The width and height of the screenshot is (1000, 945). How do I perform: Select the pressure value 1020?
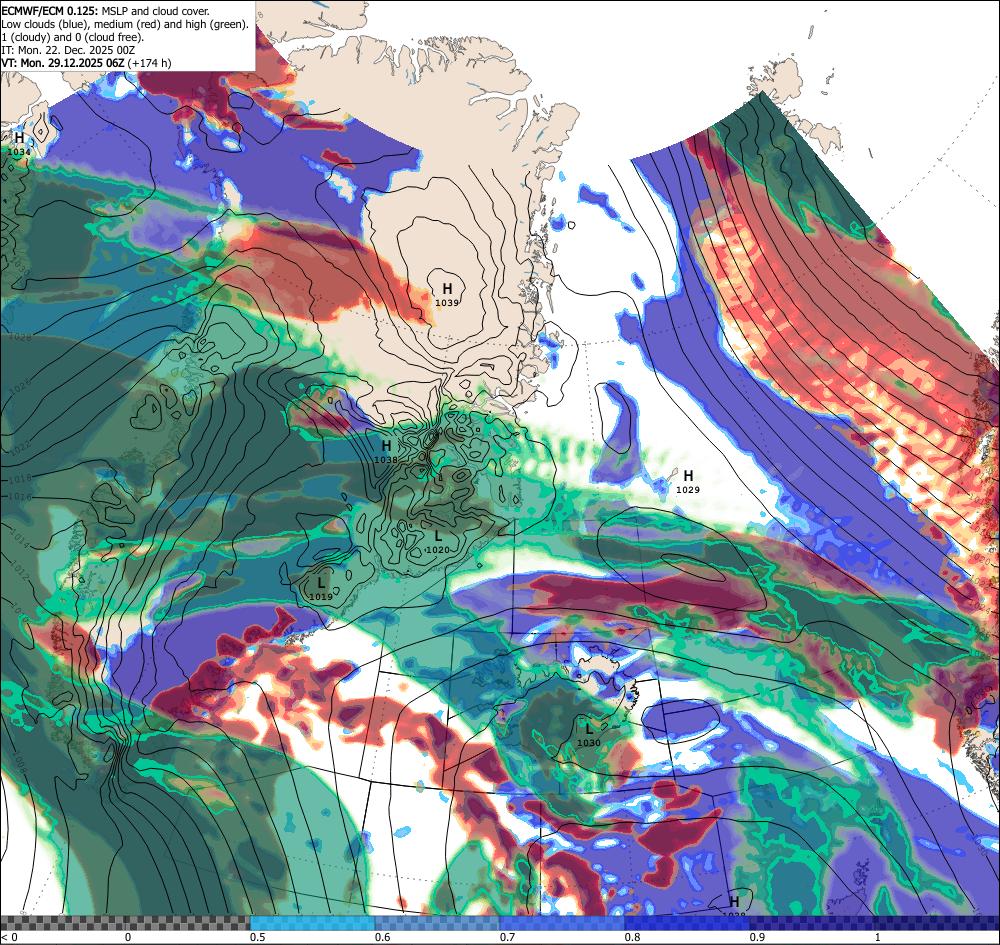click(x=438, y=550)
